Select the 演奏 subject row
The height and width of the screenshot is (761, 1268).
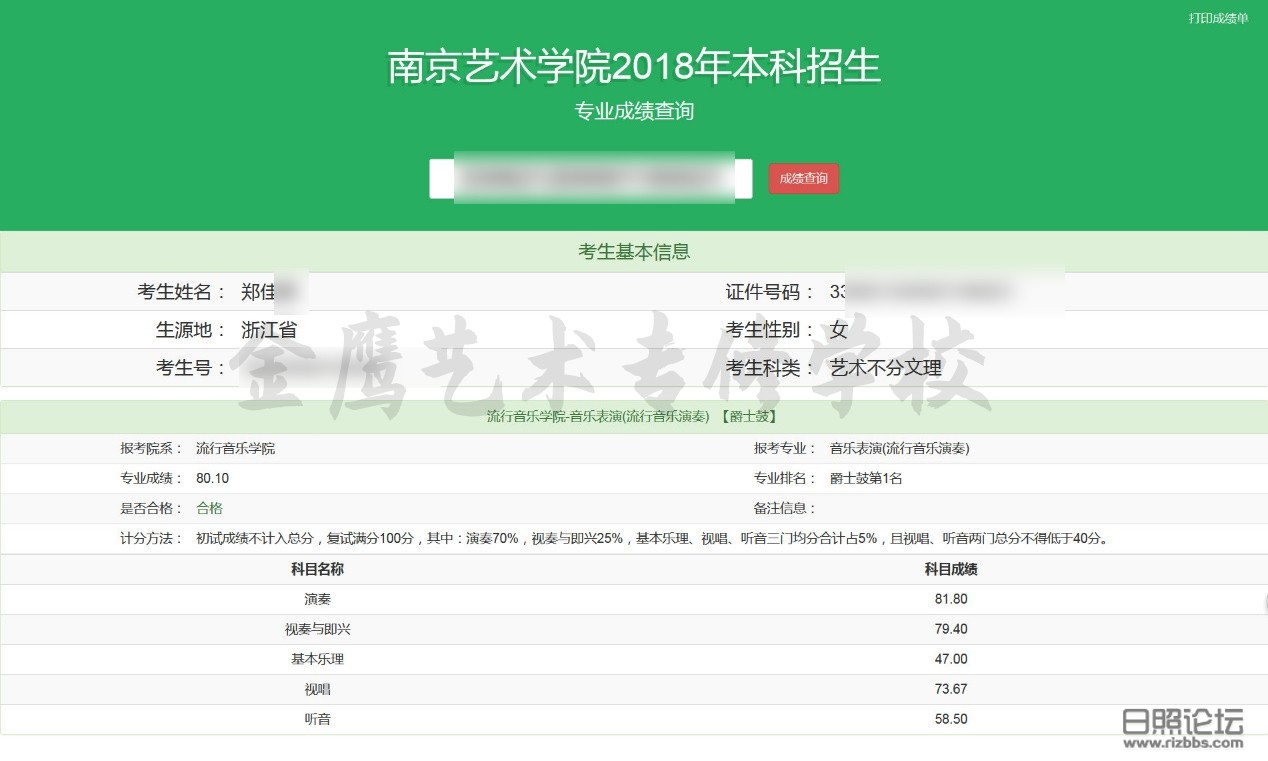(x=317, y=600)
